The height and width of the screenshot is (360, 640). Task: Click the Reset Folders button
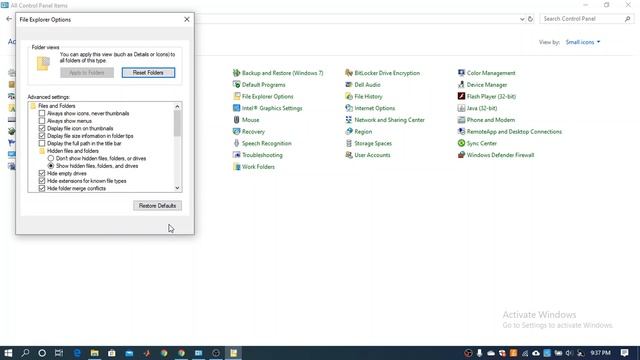pyautogui.click(x=148, y=73)
